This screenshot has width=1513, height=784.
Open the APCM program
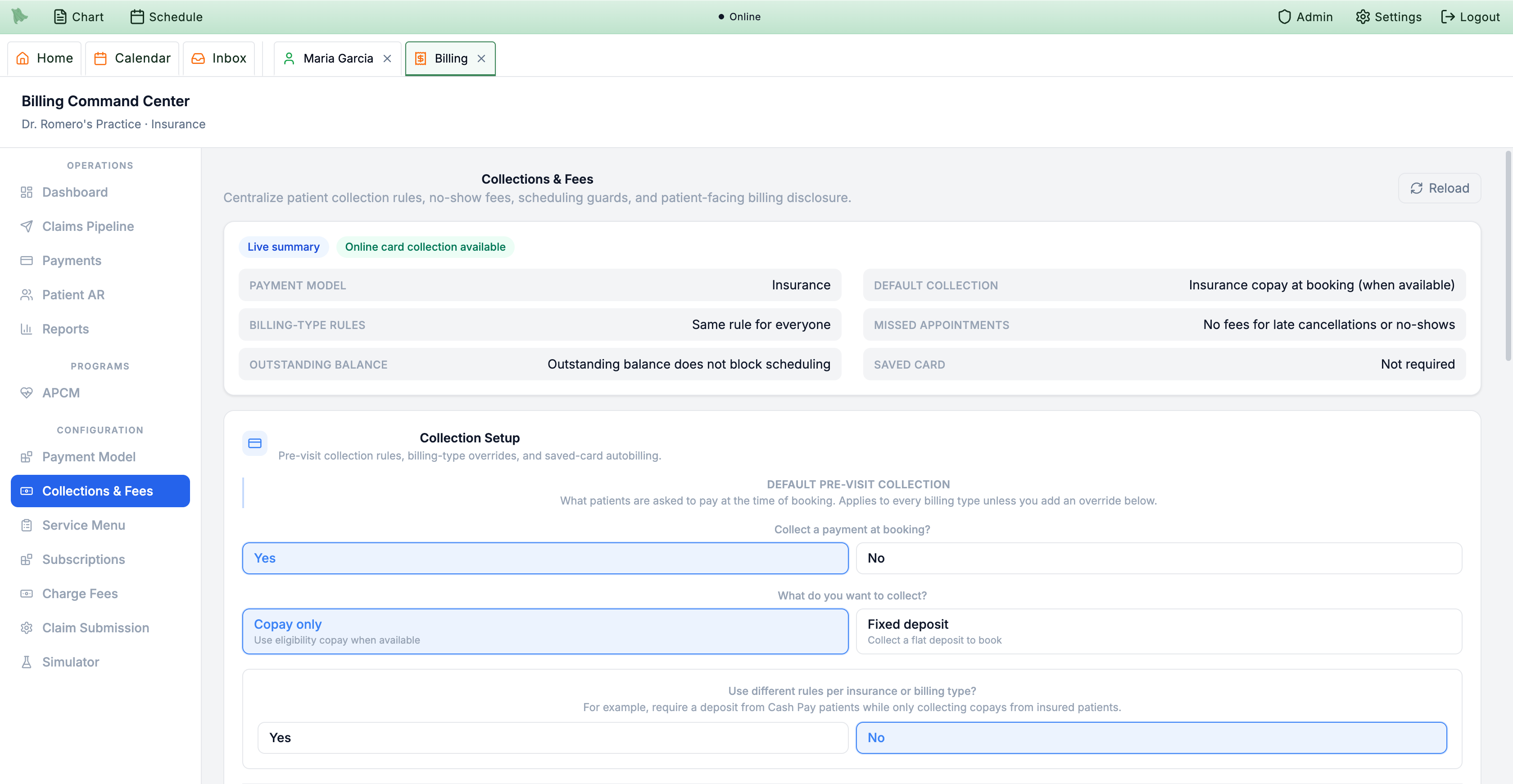click(x=100, y=392)
